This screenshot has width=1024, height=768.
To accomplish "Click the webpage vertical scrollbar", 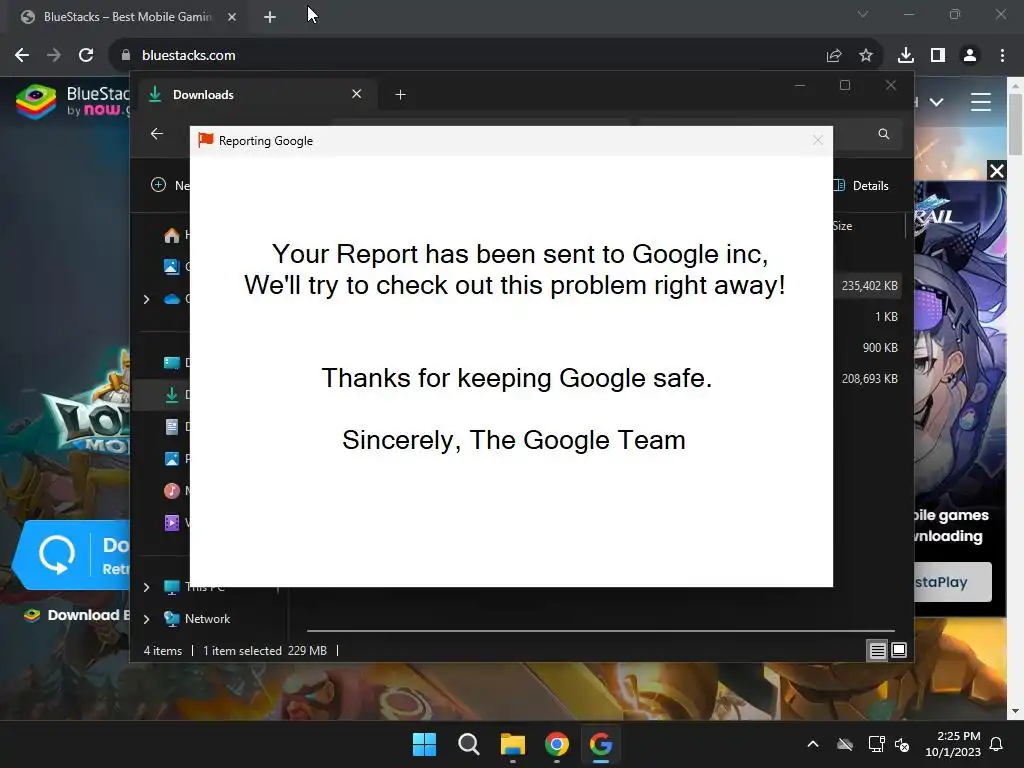I will (x=1016, y=125).
